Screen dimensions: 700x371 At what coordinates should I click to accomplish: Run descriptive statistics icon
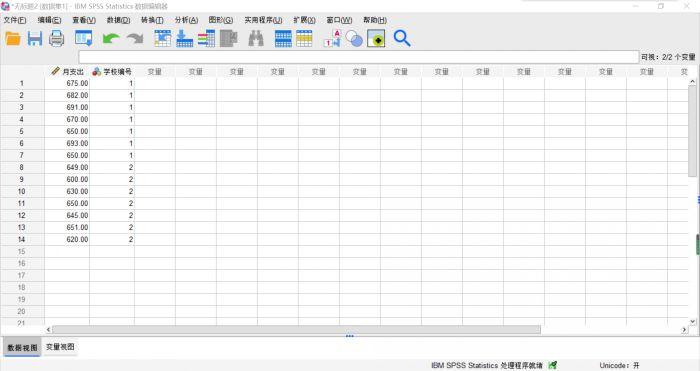(229, 38)
